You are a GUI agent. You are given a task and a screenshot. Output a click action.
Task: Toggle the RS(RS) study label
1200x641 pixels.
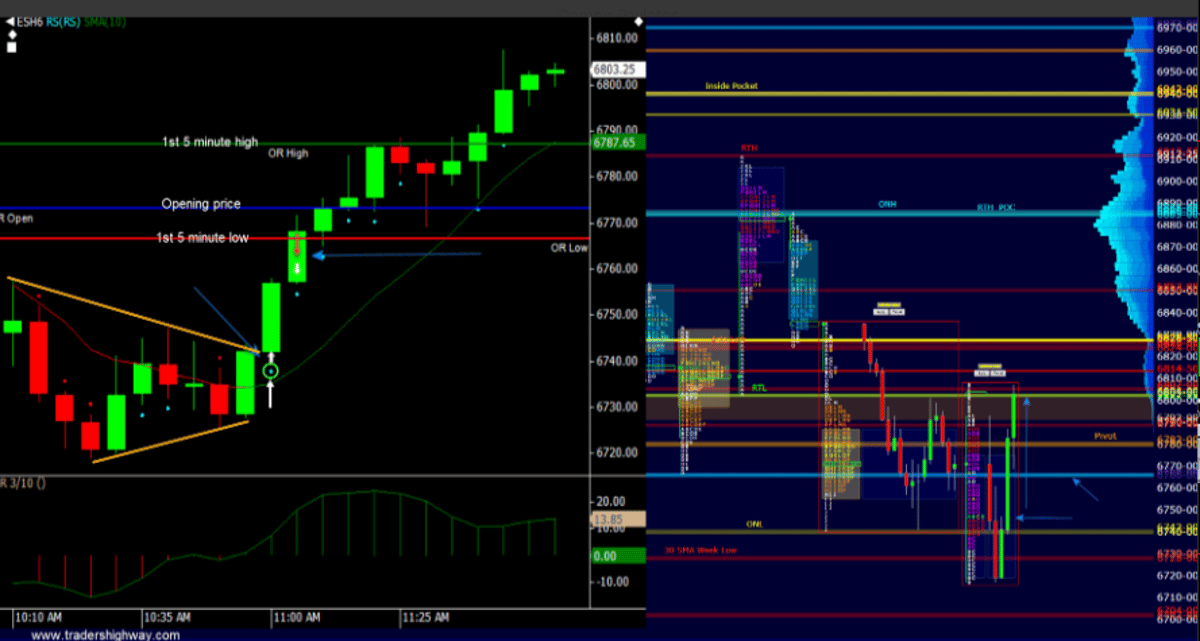click(x=64, y=21)
